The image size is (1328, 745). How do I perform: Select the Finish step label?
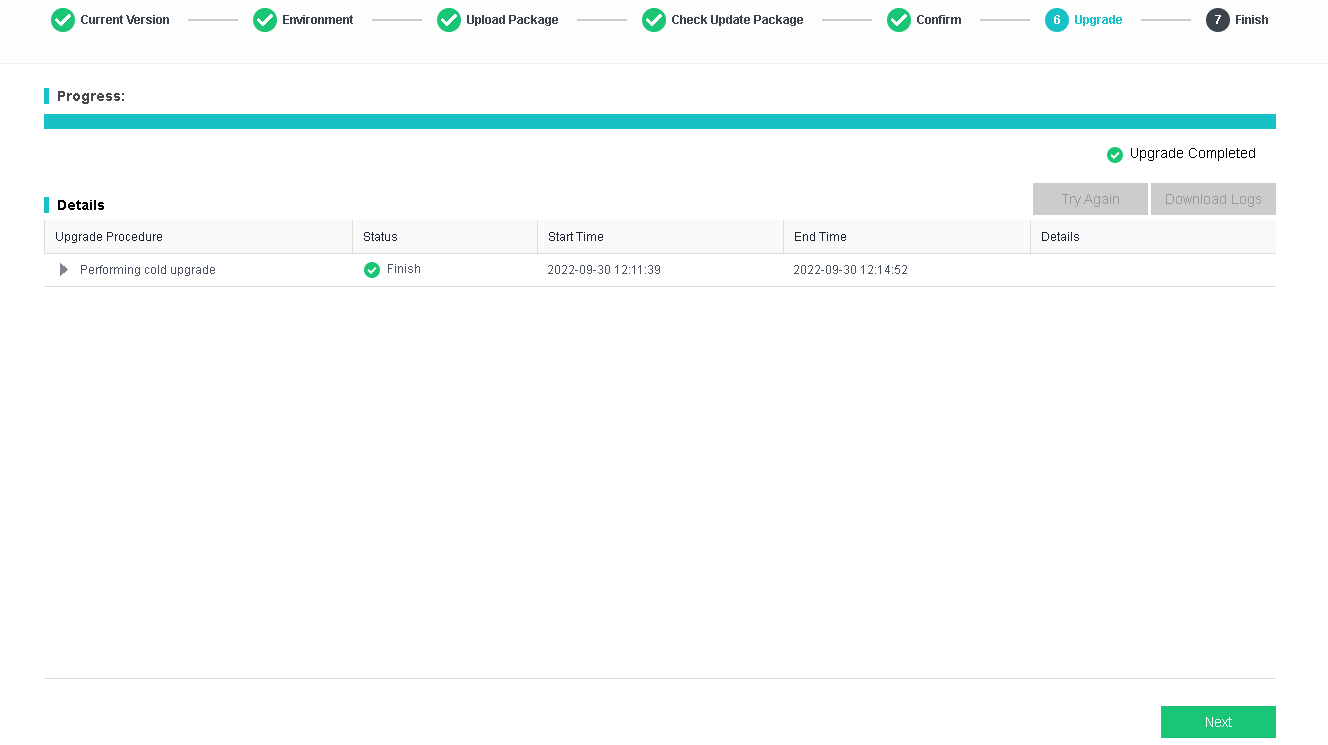coord(1251,20)
